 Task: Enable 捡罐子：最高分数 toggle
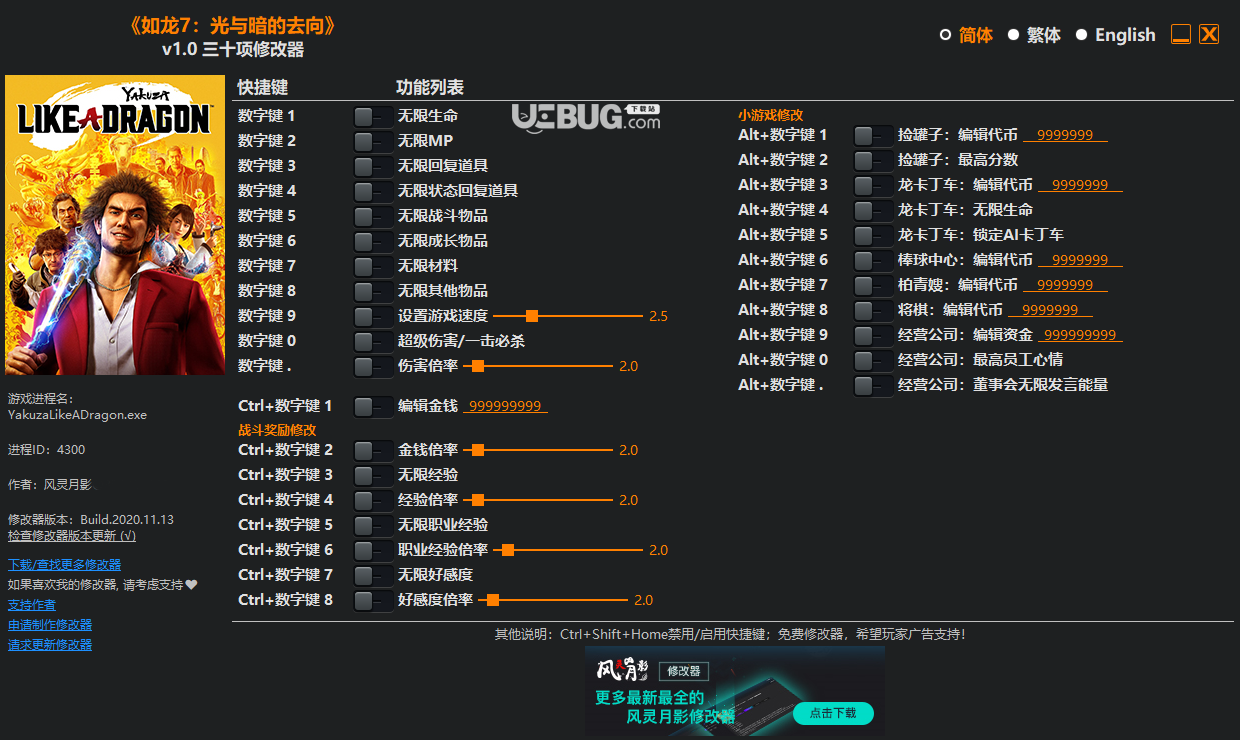[873, 160]
